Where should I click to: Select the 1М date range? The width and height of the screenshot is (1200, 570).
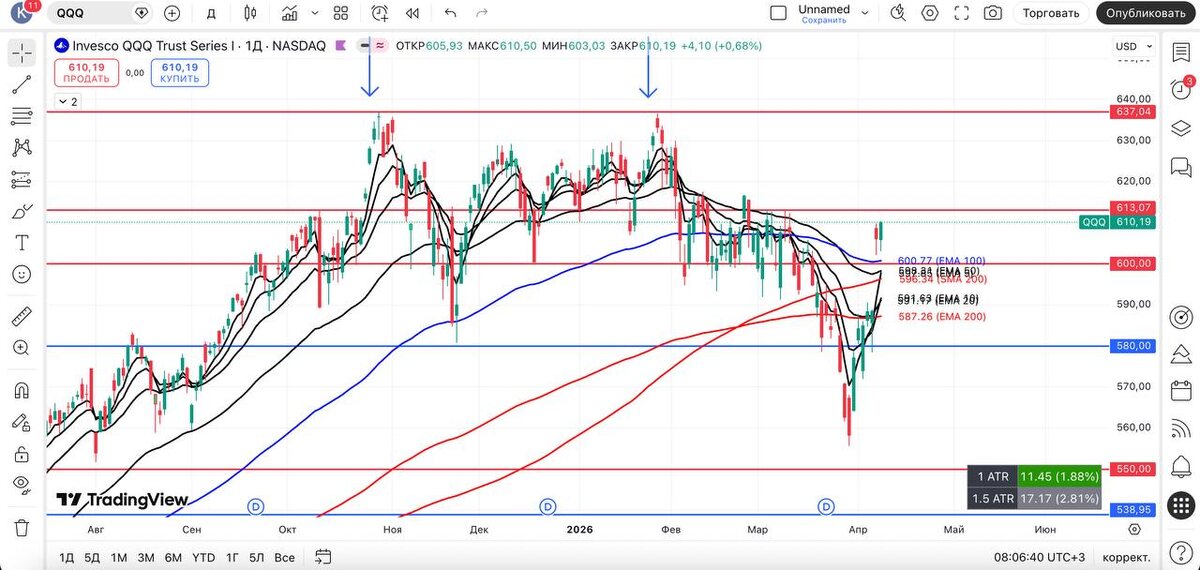coord(119,557)
